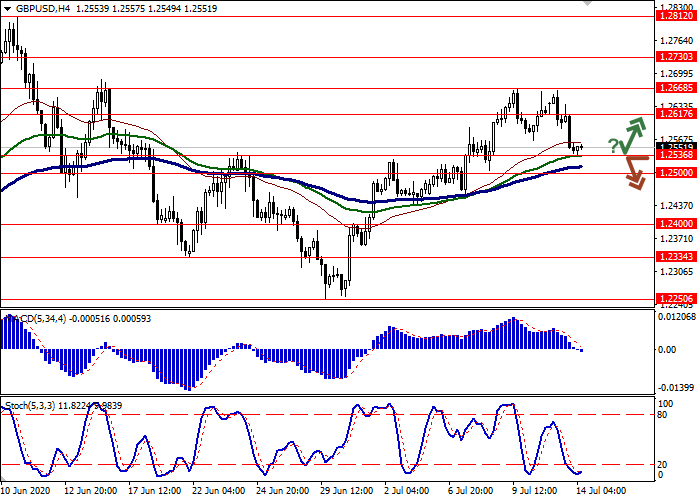This screenshot has height=500, width=700.
Task: Select the 1.28120 red price level label
Action: 676,16
